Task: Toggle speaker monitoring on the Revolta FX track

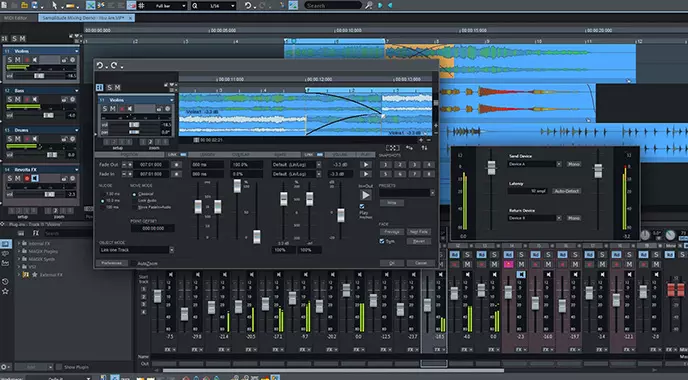Action: [x=35, y=178]
